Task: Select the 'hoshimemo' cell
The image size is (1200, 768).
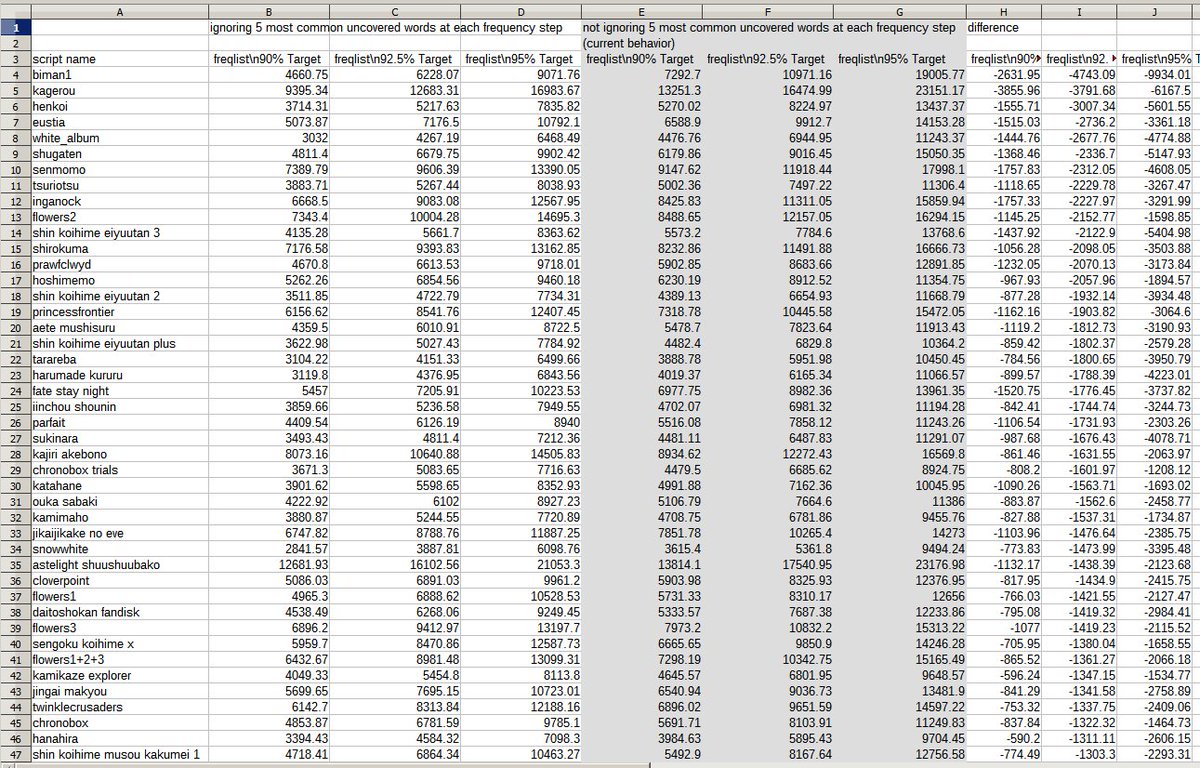Action: coord(119,281)
